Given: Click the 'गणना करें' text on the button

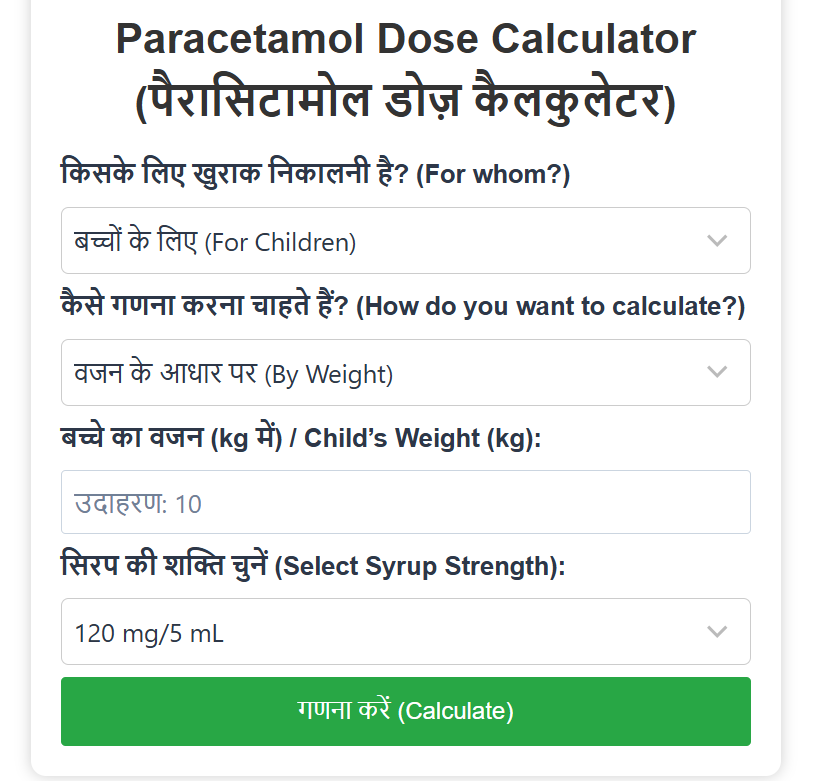Looking at the screenshot, I should point(344,711).
